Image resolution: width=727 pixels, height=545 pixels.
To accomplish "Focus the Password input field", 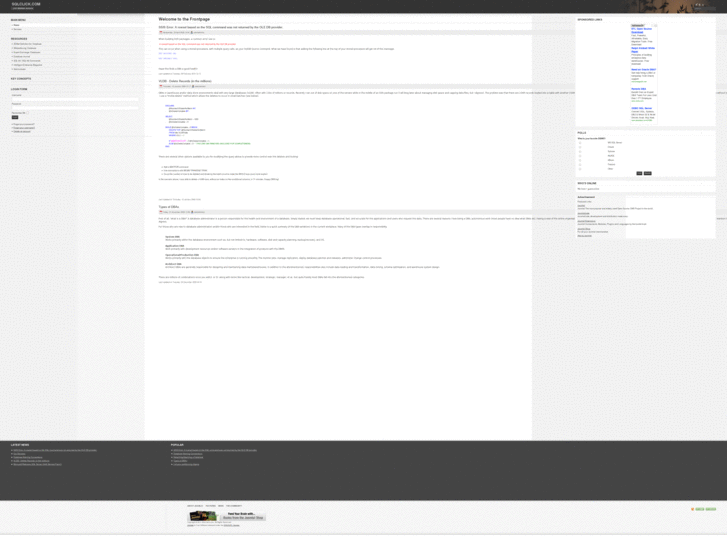I will pyautogui.click(x=75, y=108).
